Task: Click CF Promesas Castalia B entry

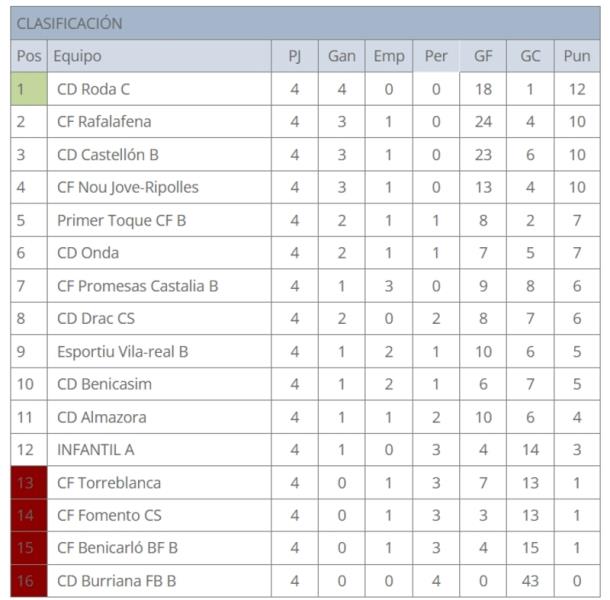Action: [x=138, y=286]
